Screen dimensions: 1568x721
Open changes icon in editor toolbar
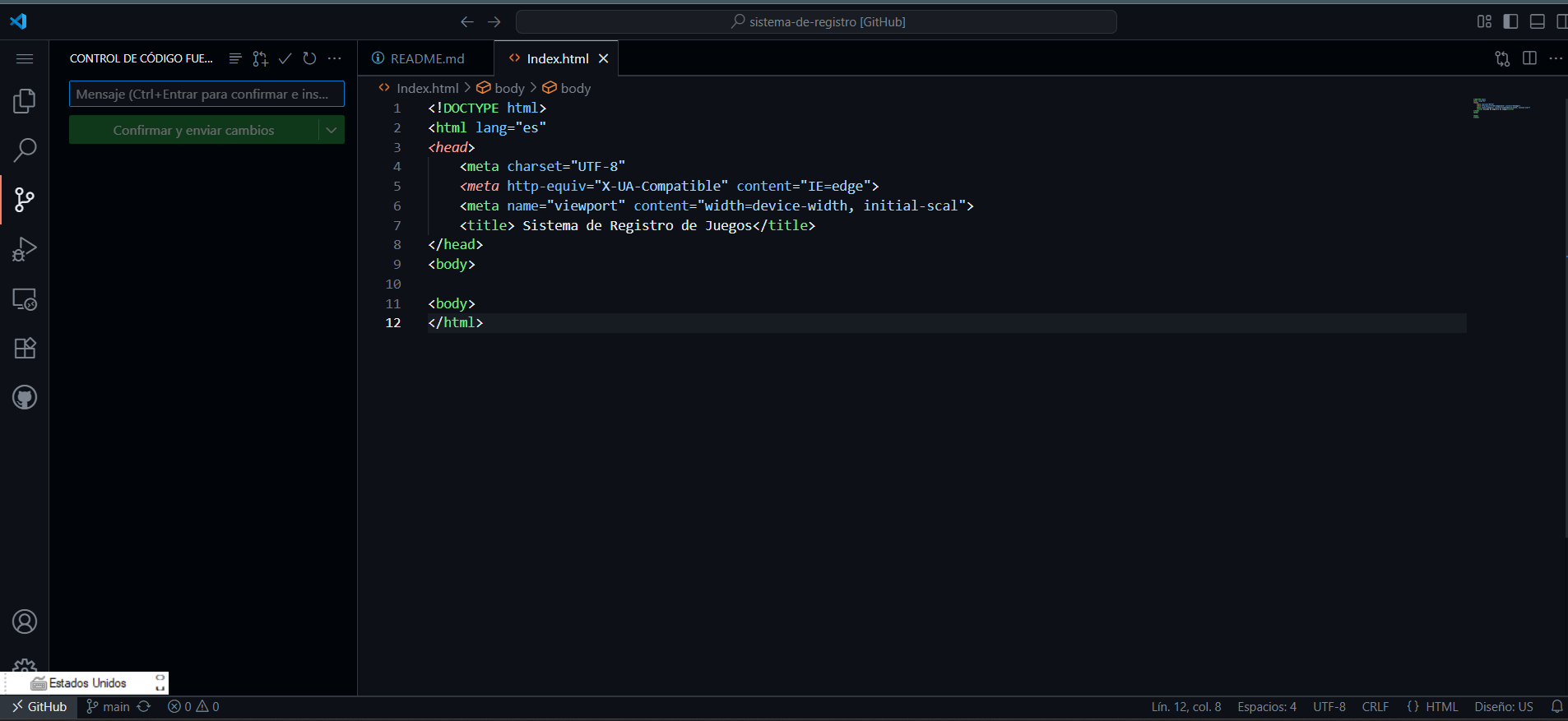pos(1502,58)
